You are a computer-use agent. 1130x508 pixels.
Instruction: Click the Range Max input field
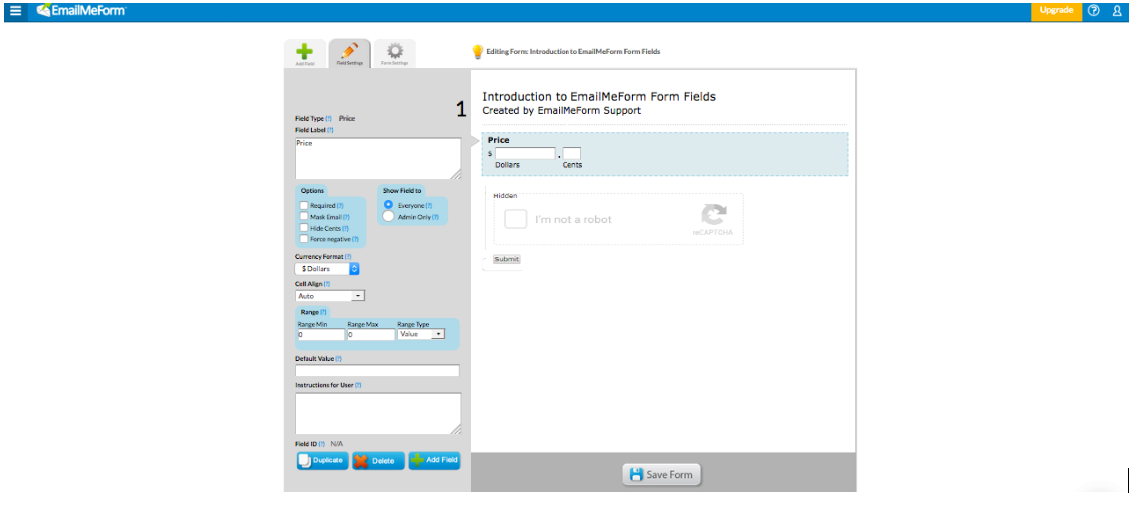[x=370, y=335]
